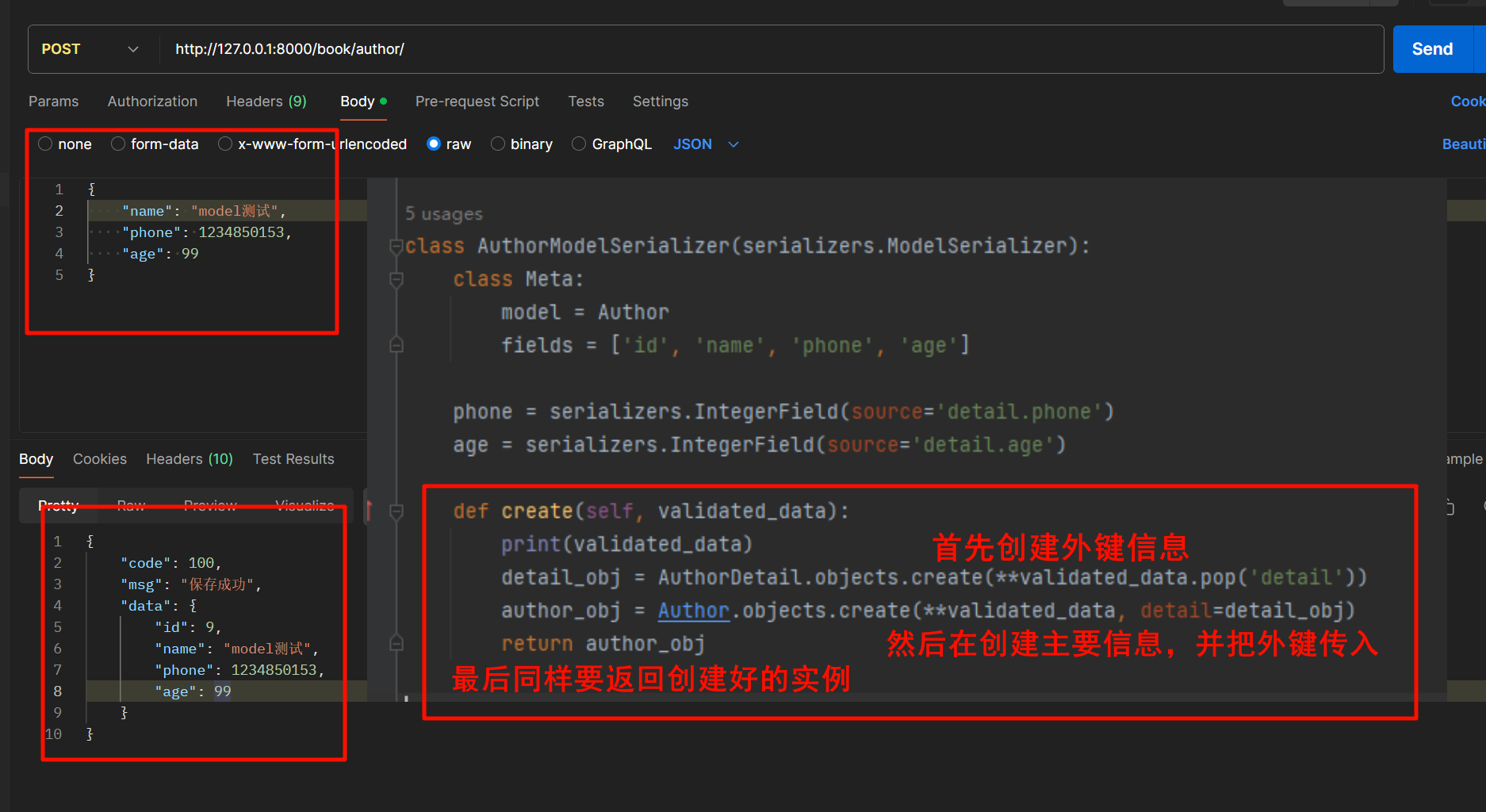Collapse the AuthorModelSerializer class fold marker

click(396, 247)
